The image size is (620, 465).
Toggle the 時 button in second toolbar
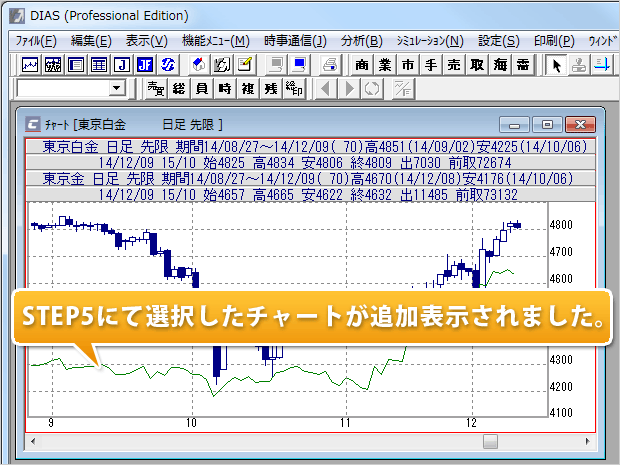click(225, 89)
